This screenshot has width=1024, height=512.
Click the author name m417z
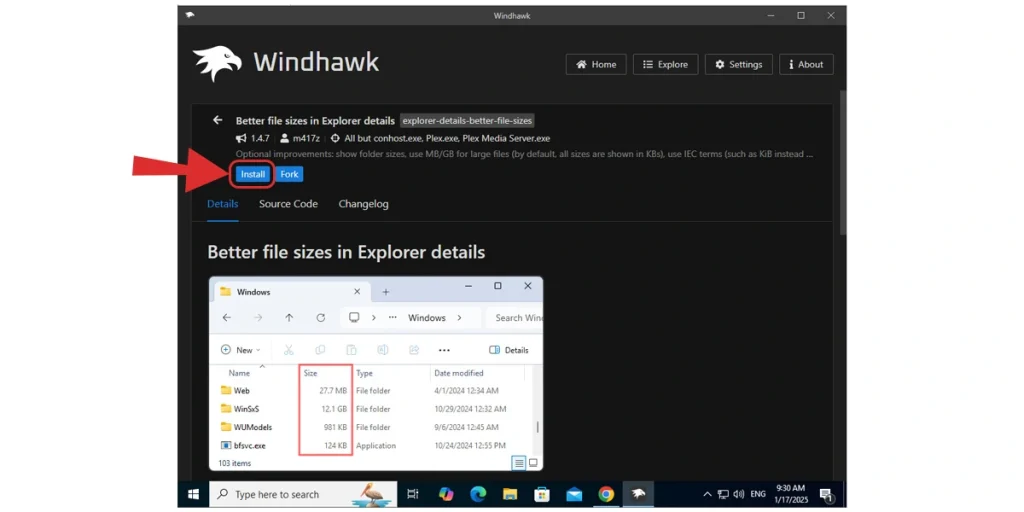click(305, 138)
